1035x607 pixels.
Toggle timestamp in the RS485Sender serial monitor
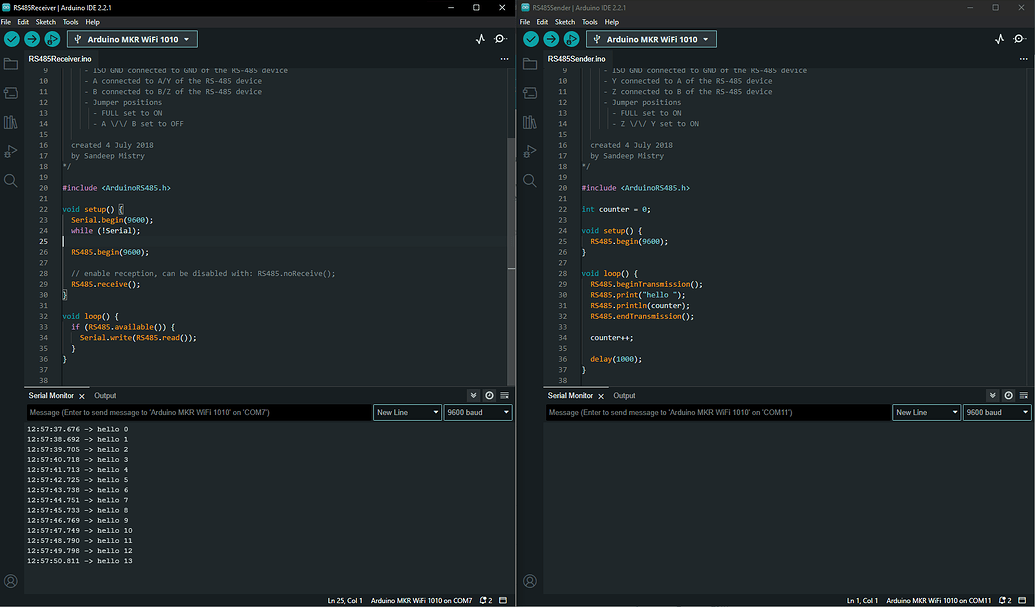pyautogui.click(x=1008, y=396)
